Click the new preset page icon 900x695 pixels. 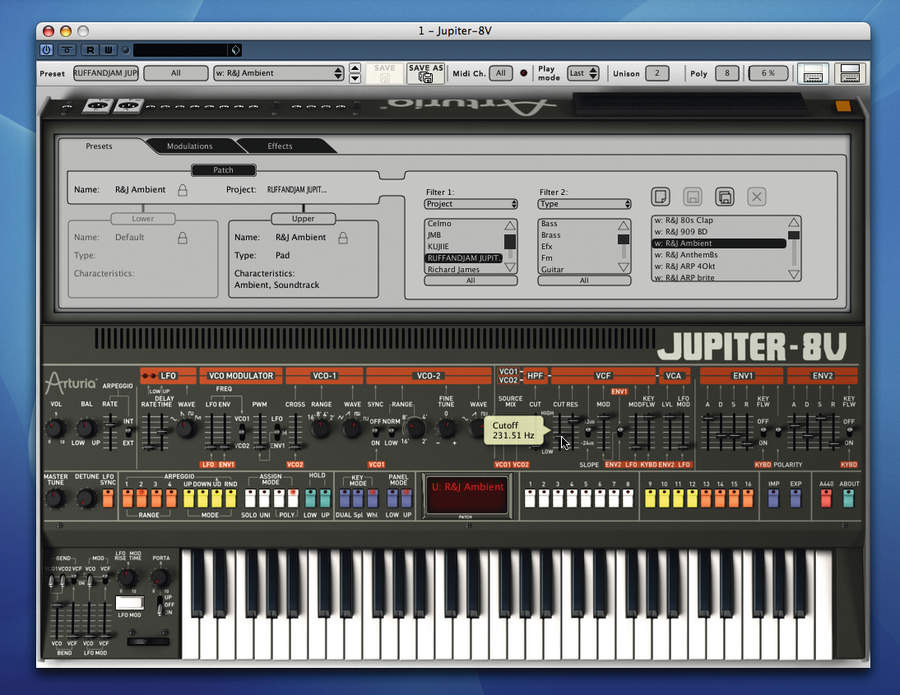(661, 196)
